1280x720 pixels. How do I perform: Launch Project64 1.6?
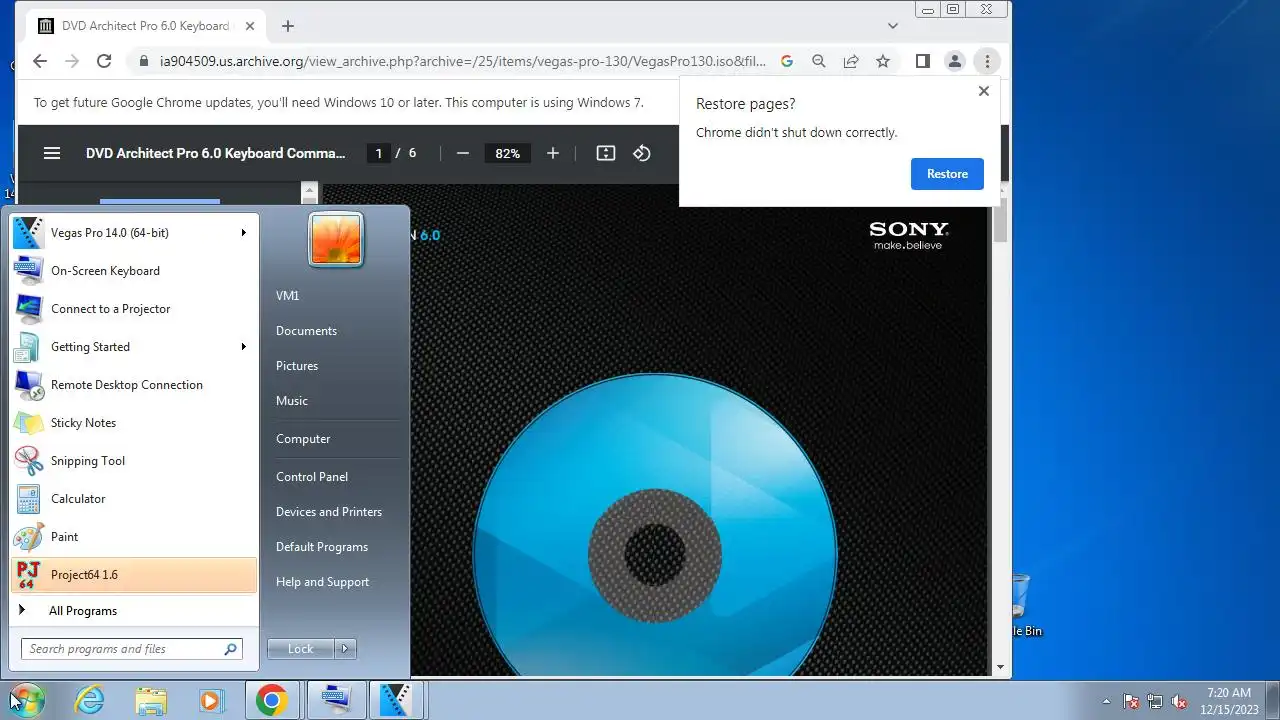134,575
